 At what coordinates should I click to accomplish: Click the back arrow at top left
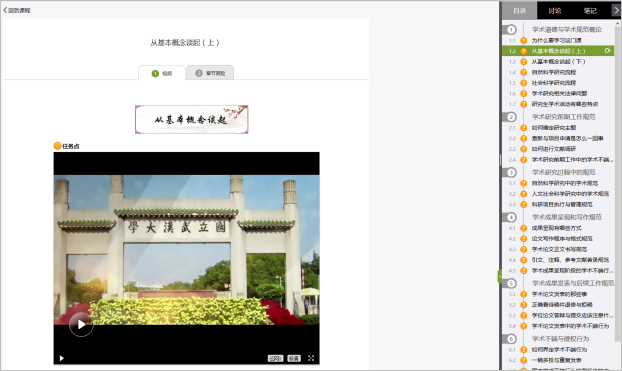(x=5, y=10)
